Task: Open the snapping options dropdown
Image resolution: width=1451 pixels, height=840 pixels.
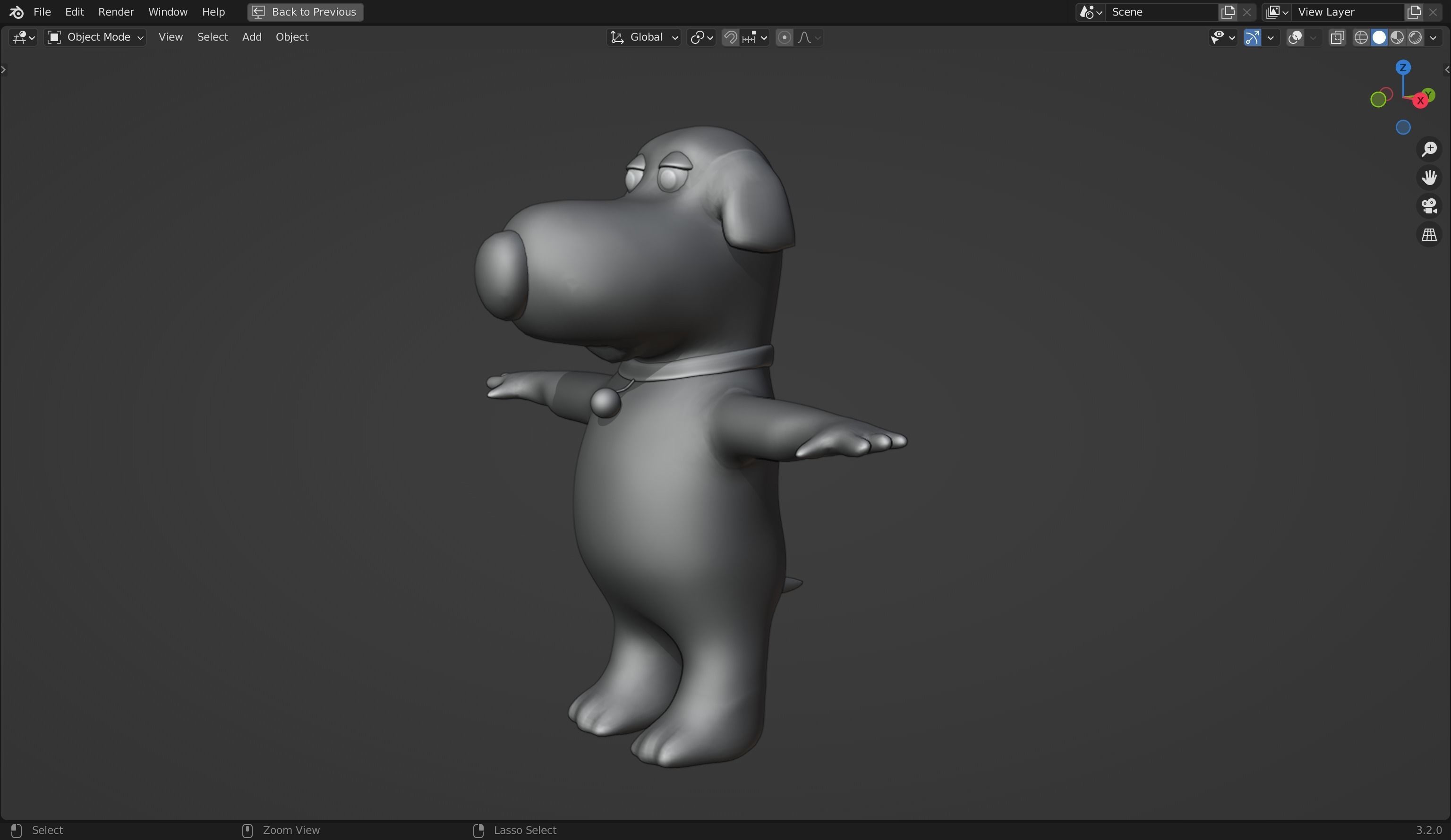Action: [755, 37]
